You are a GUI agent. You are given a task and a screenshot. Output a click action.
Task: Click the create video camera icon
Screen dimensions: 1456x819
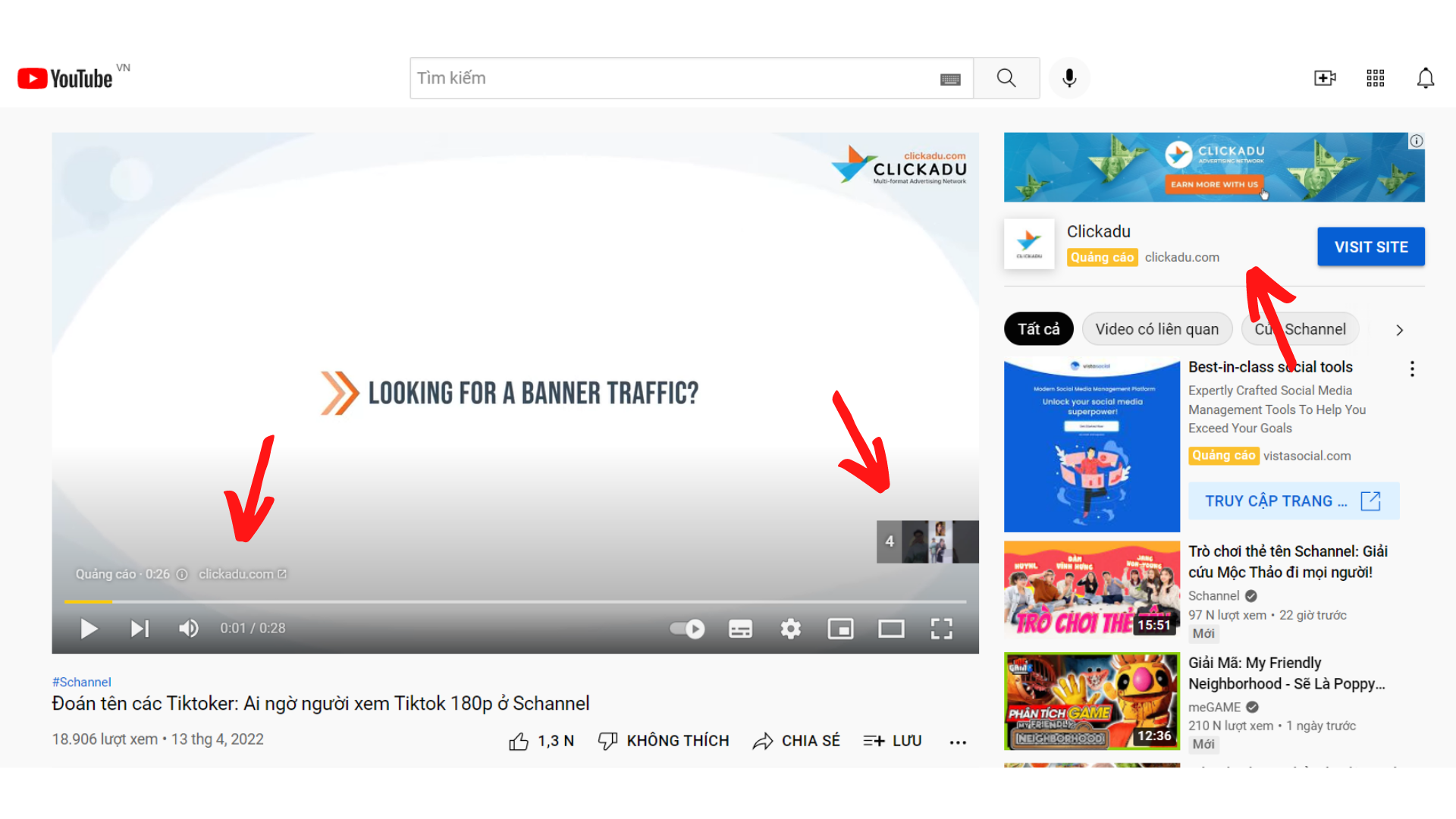[1325, 78]
